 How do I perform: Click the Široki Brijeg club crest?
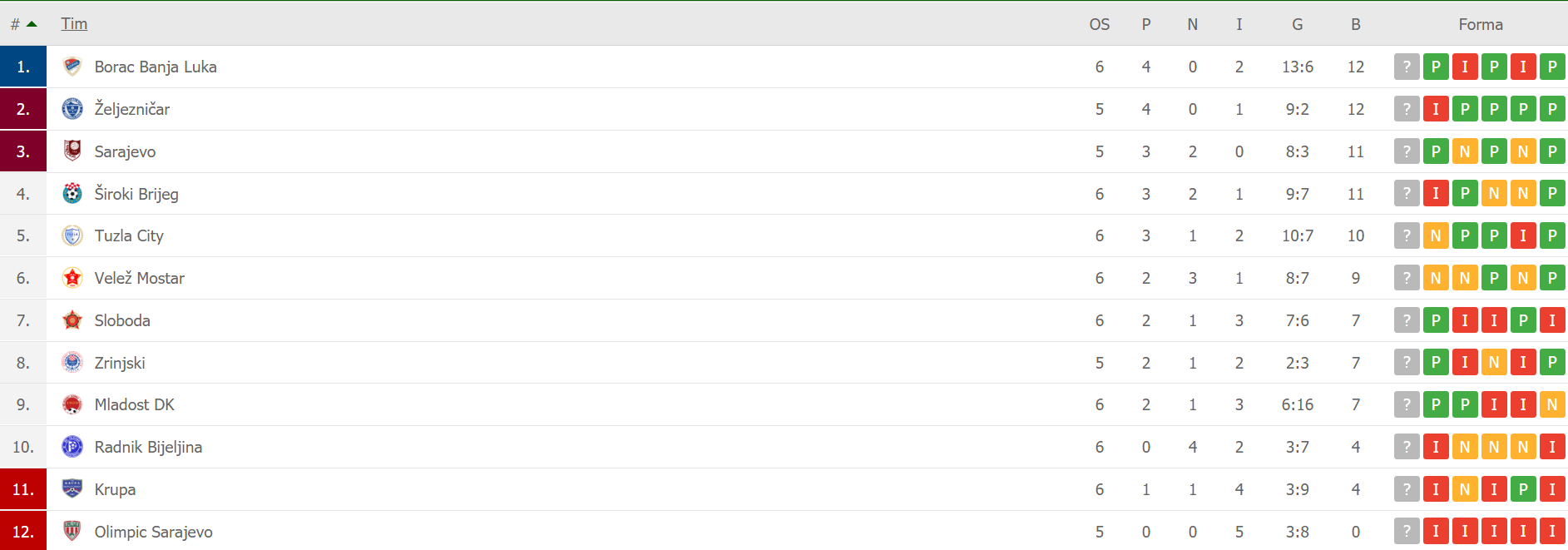[72, 194]
